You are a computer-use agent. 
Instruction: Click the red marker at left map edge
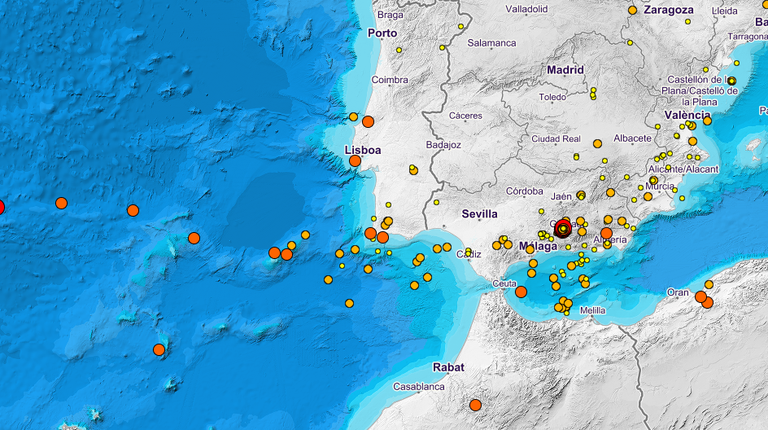pos(0,207)
